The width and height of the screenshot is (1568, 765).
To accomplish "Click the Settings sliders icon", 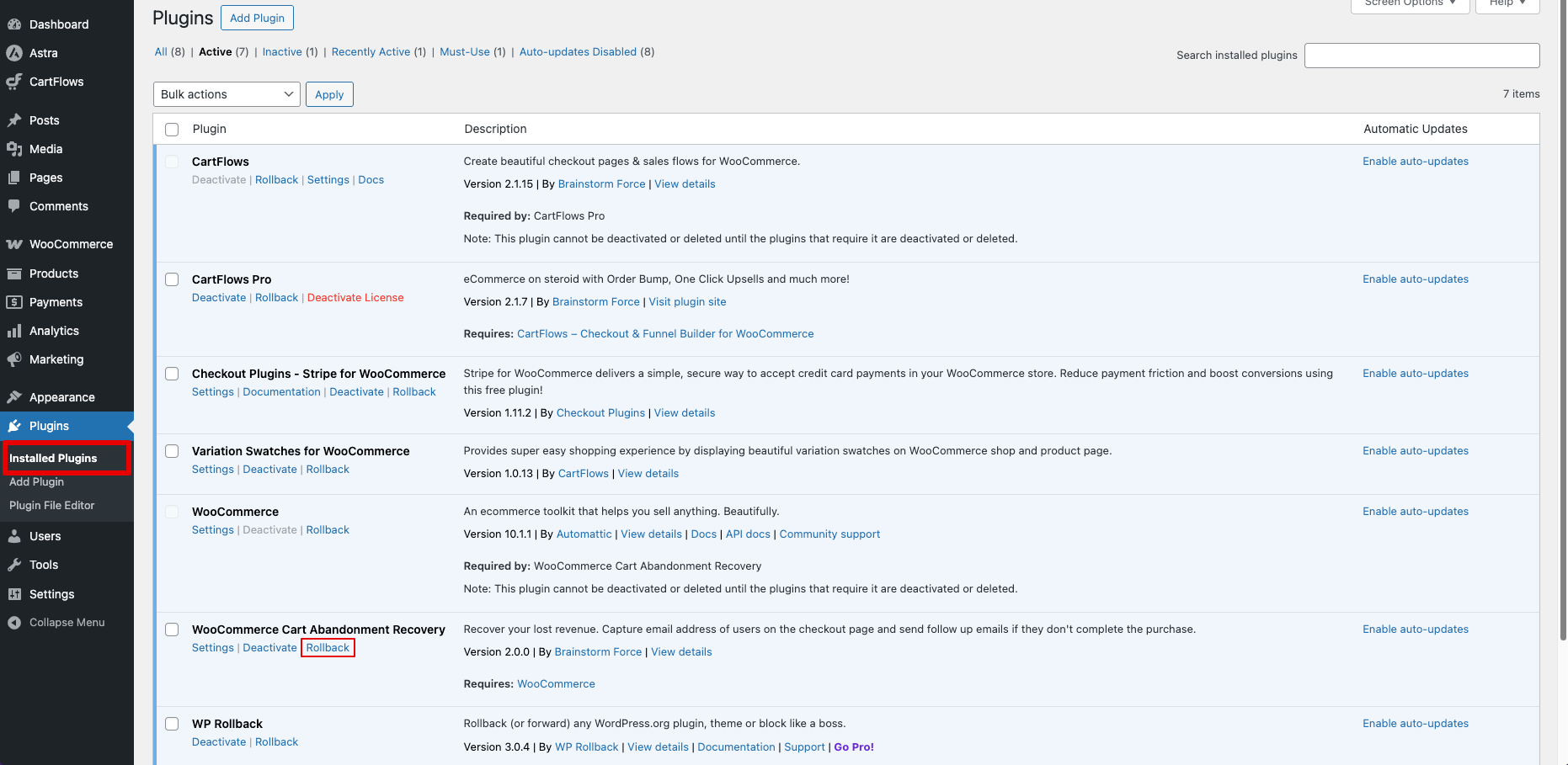I will click(14, 594).
